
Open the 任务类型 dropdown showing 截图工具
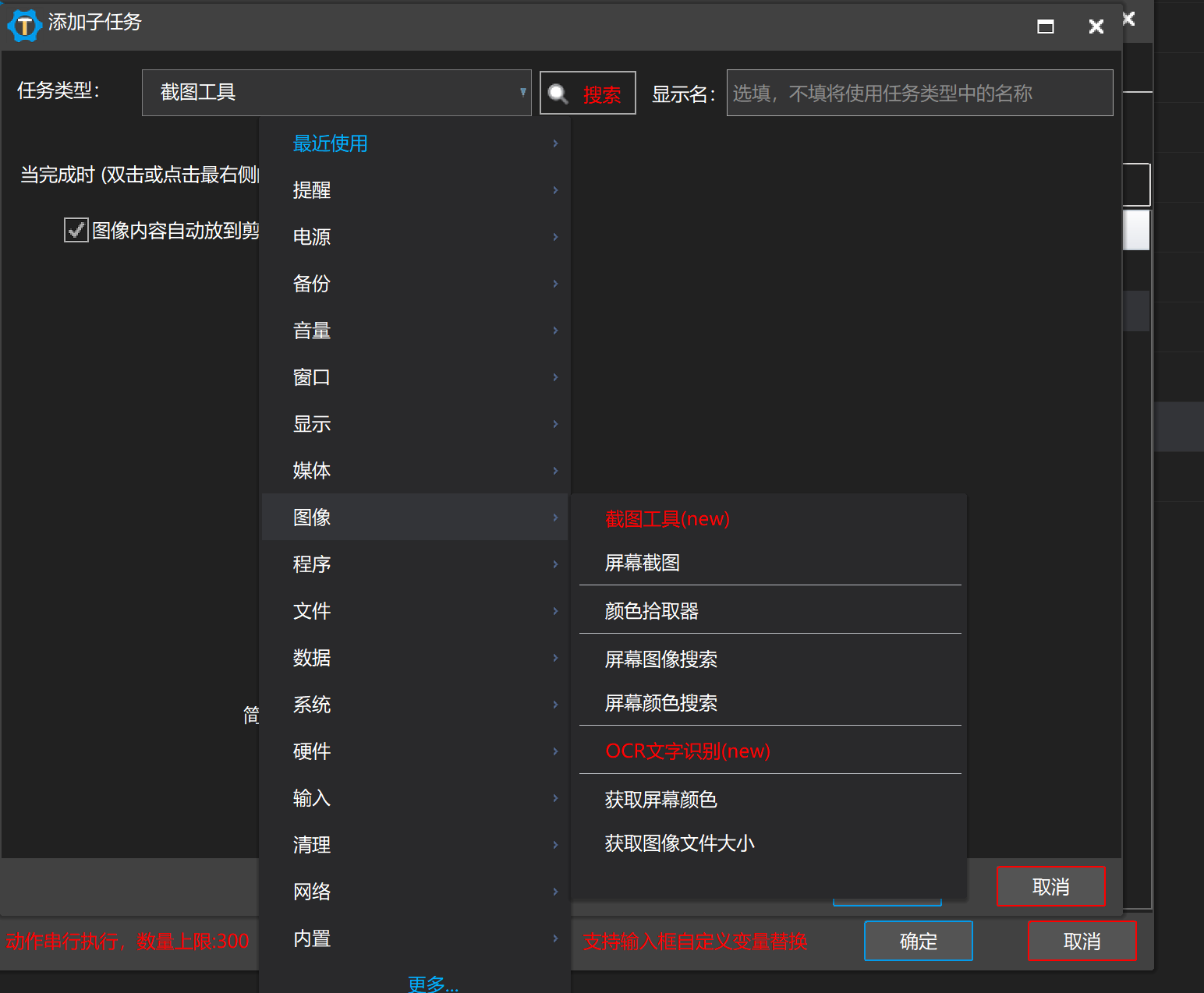coord(337,93)
